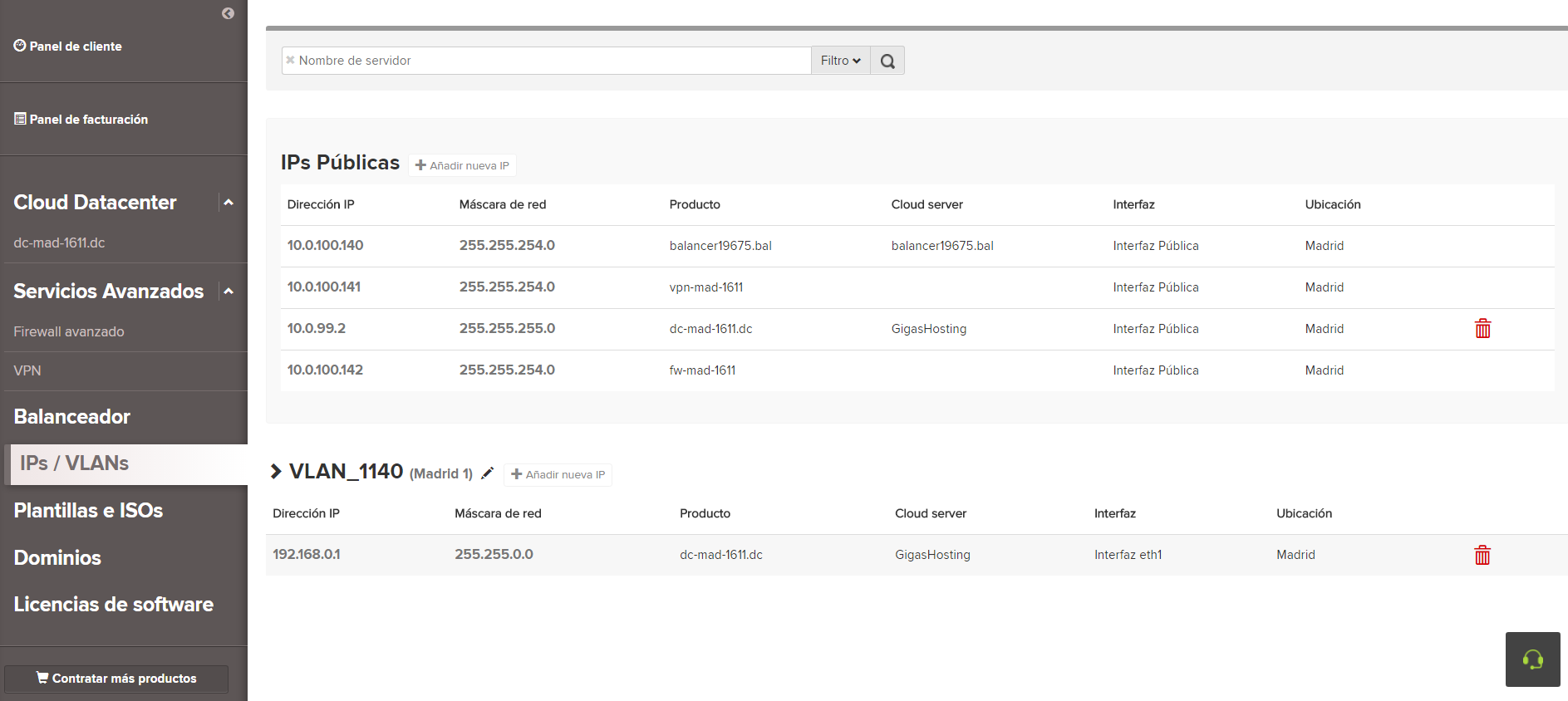This screenshot has width=1568, height=701.
Task: Click IP address 10.0.100.141
Action: tap(324, 287)
